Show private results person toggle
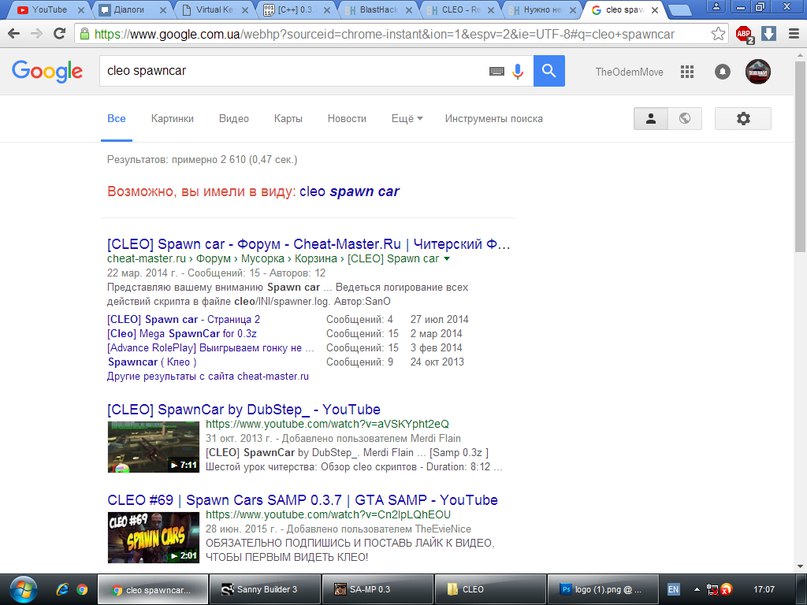The height and width of the screenshot is (605, 807). (x=651, y=118)
